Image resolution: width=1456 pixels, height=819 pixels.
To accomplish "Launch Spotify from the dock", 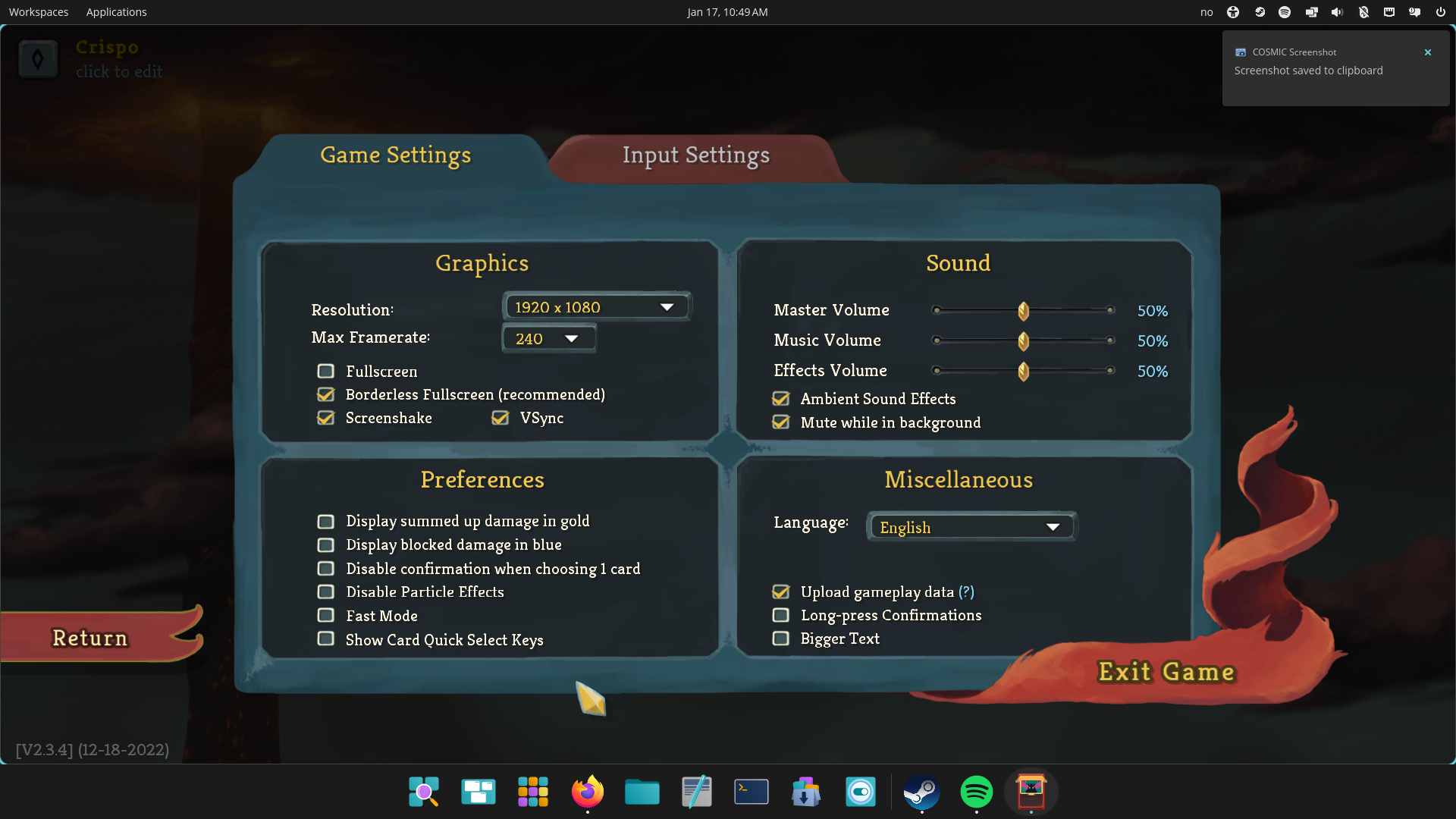I will [x=976, y=792].
